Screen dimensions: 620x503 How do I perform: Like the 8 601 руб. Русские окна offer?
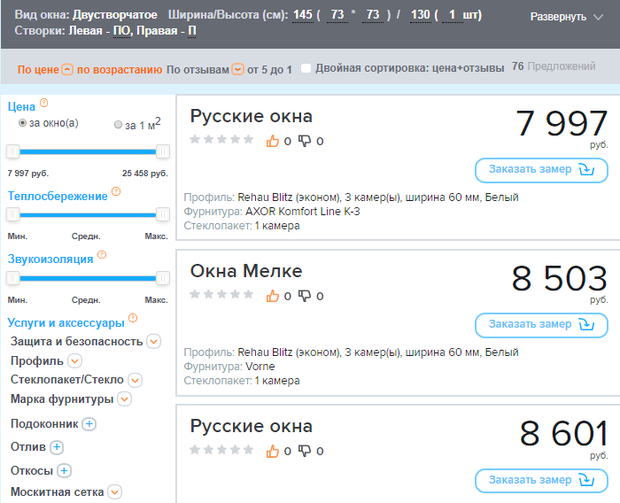(272, 451)
